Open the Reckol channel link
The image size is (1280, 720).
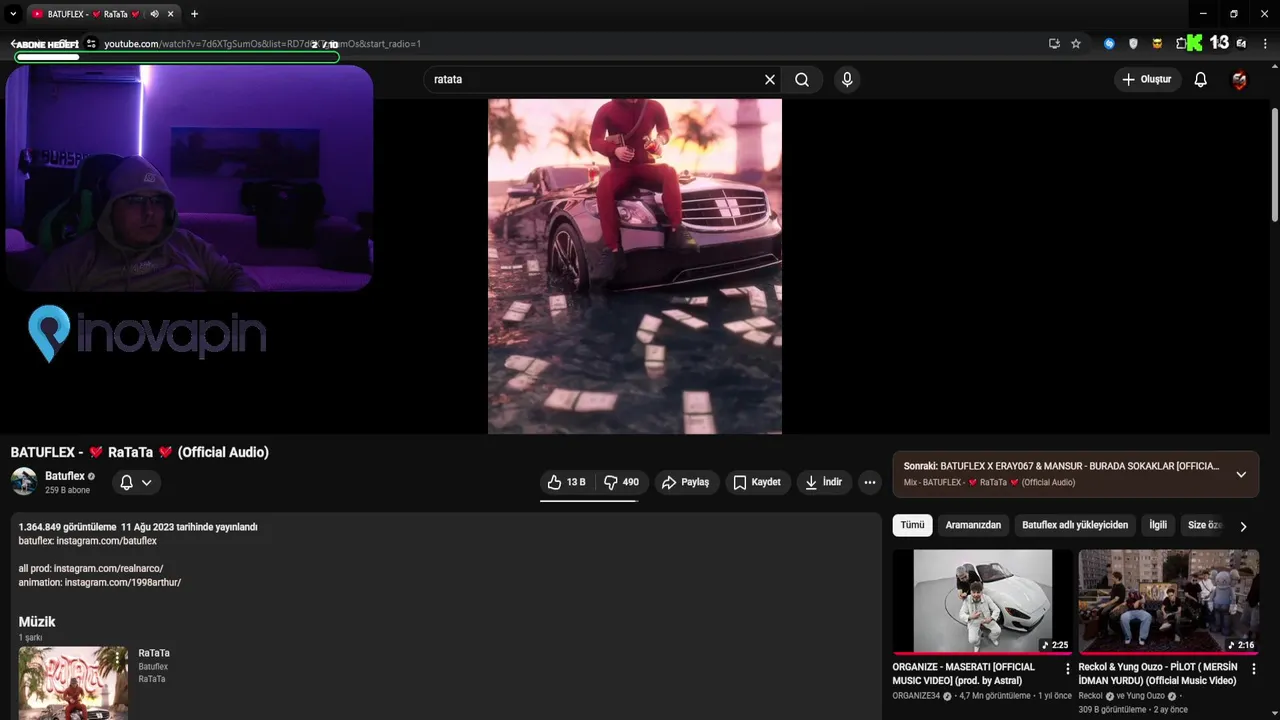[1090, 696]
